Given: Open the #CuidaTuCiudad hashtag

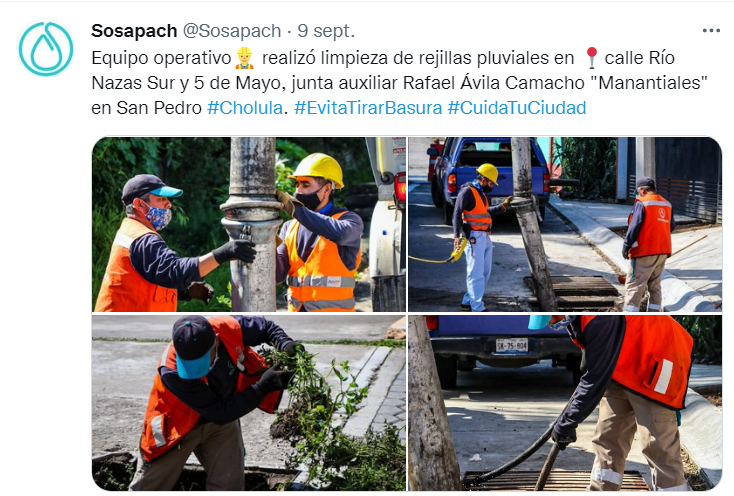Looking at the screenshot, I should tap(517, 108).
